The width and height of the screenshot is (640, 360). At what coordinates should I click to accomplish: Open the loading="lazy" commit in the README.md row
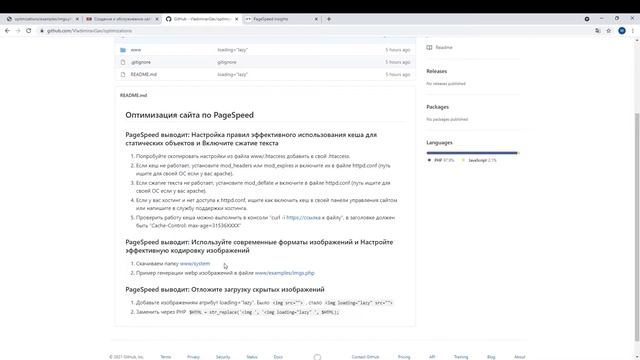click(232, 74)
